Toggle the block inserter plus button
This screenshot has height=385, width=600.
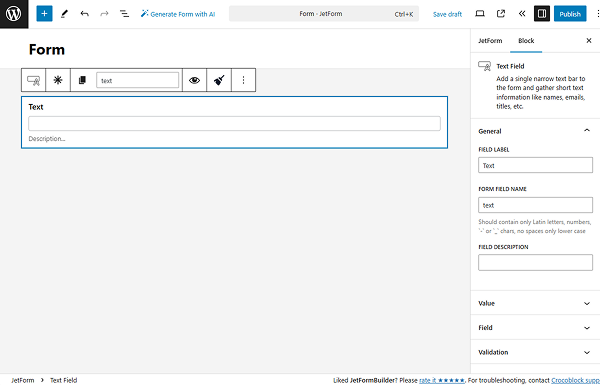[x=44, y=14]
